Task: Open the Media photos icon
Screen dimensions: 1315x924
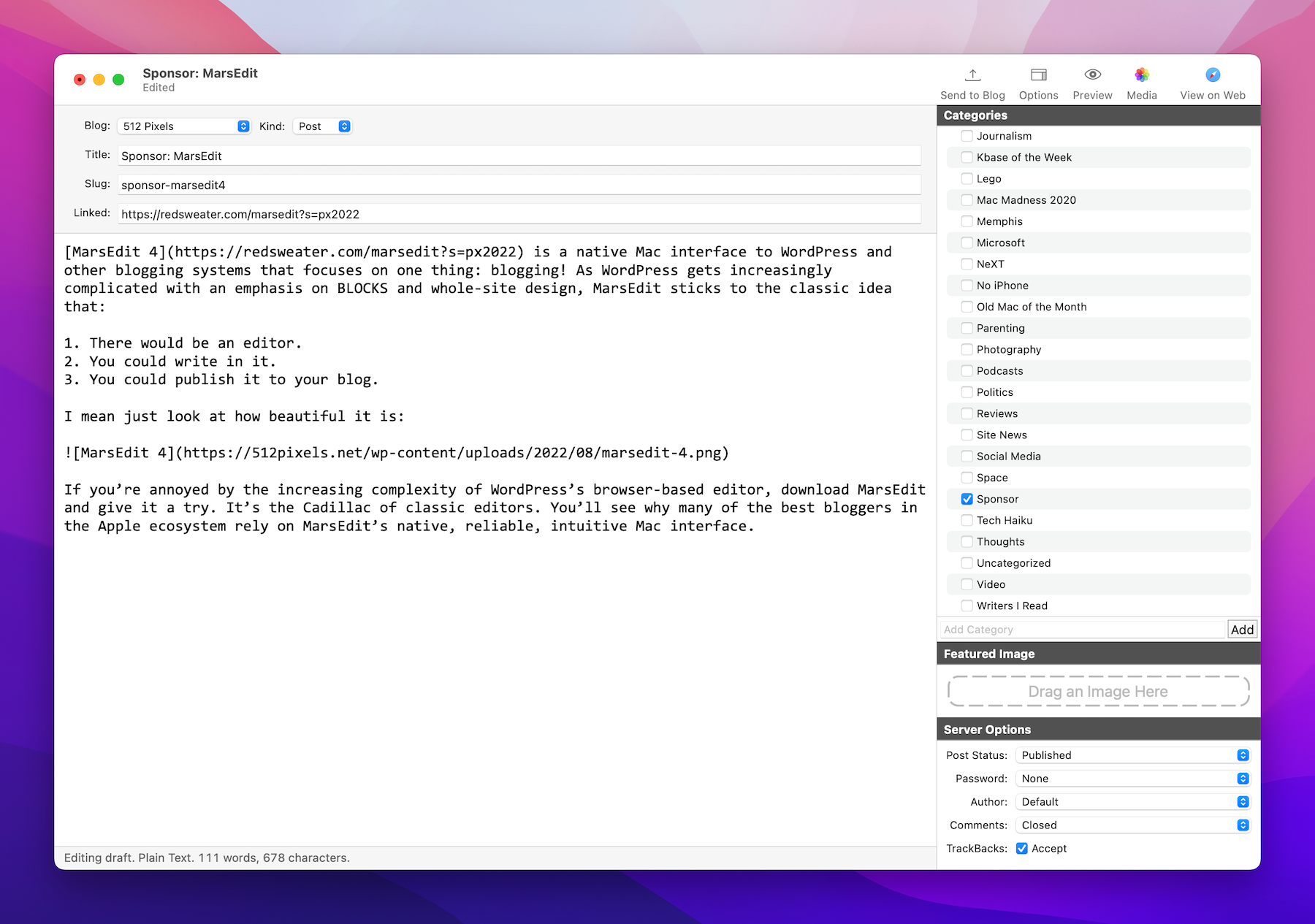Action: [x=1141, y=75]
